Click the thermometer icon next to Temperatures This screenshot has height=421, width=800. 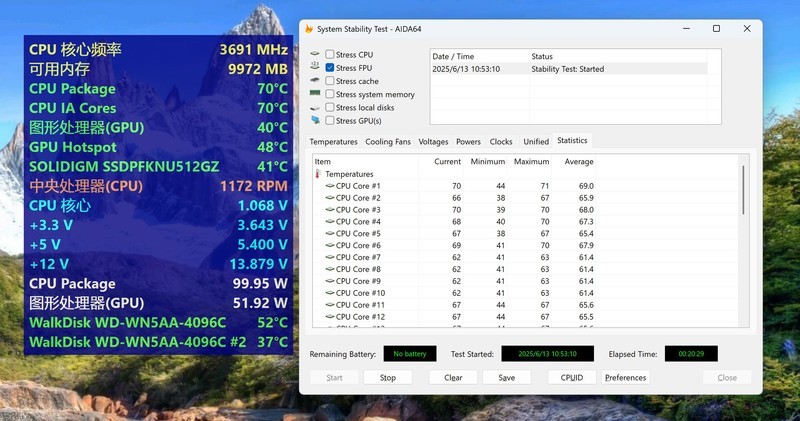coord(319,174)
